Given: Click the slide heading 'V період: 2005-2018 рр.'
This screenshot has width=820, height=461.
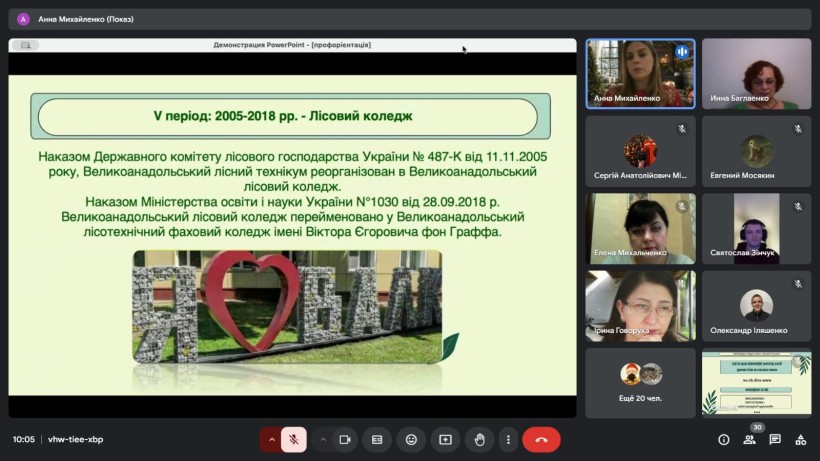Looking at the screenshot, I should tap(283, 116).
